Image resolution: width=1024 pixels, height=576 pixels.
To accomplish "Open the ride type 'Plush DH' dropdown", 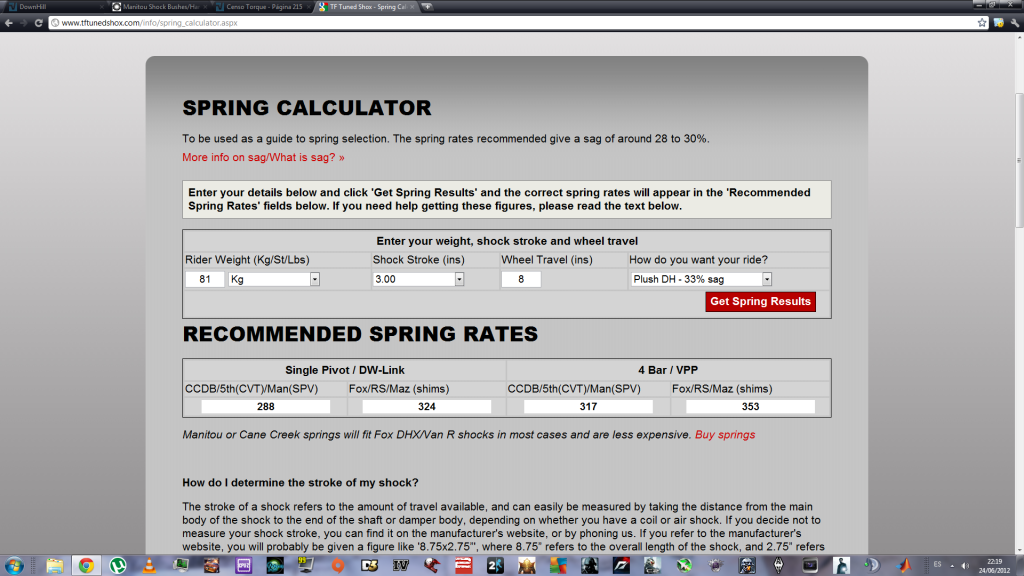I will point(701,280).
